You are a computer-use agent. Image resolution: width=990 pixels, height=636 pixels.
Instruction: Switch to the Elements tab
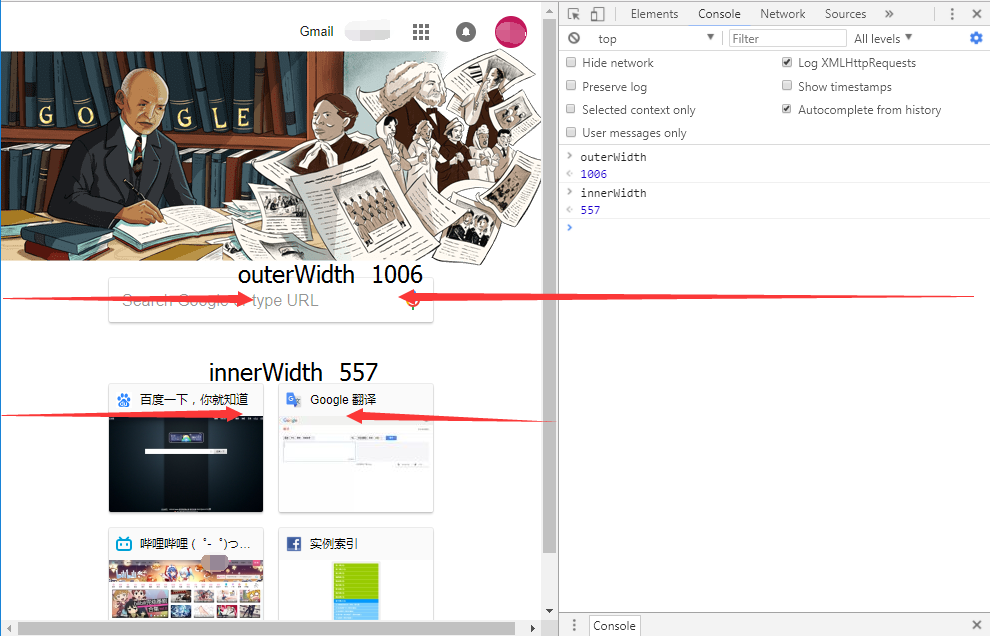(x=654, y=14)
